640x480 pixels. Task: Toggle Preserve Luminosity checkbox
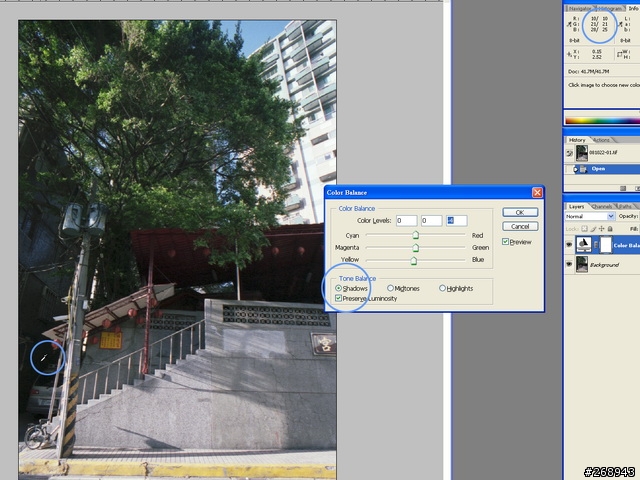[x=338, y=298]
